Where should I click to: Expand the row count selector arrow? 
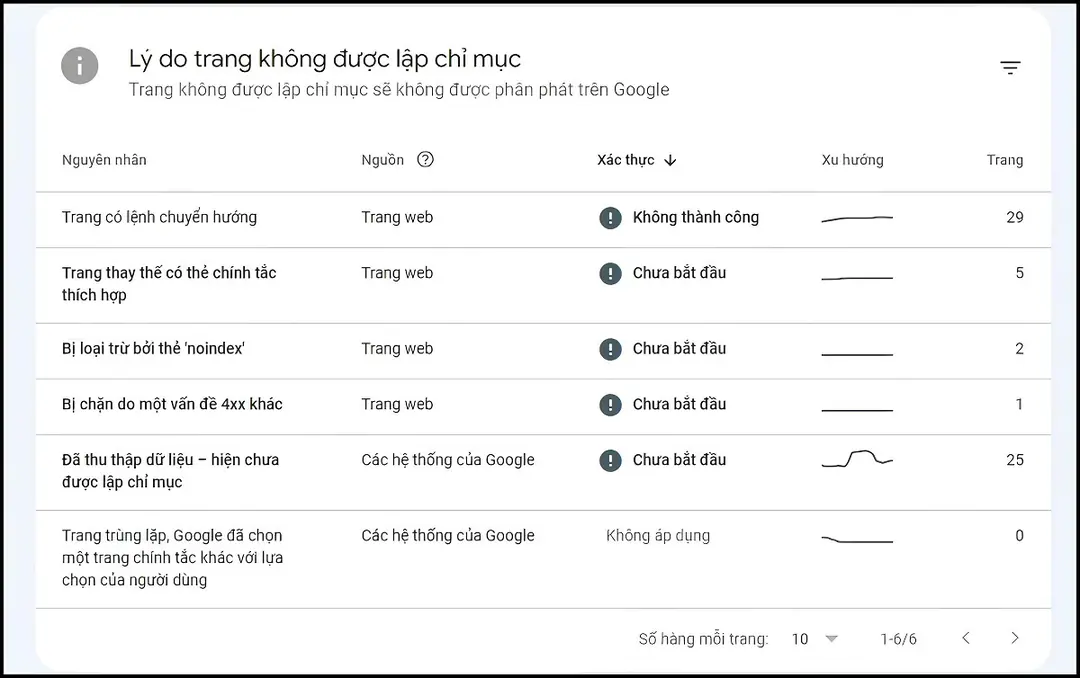click(x=830, y=638)
